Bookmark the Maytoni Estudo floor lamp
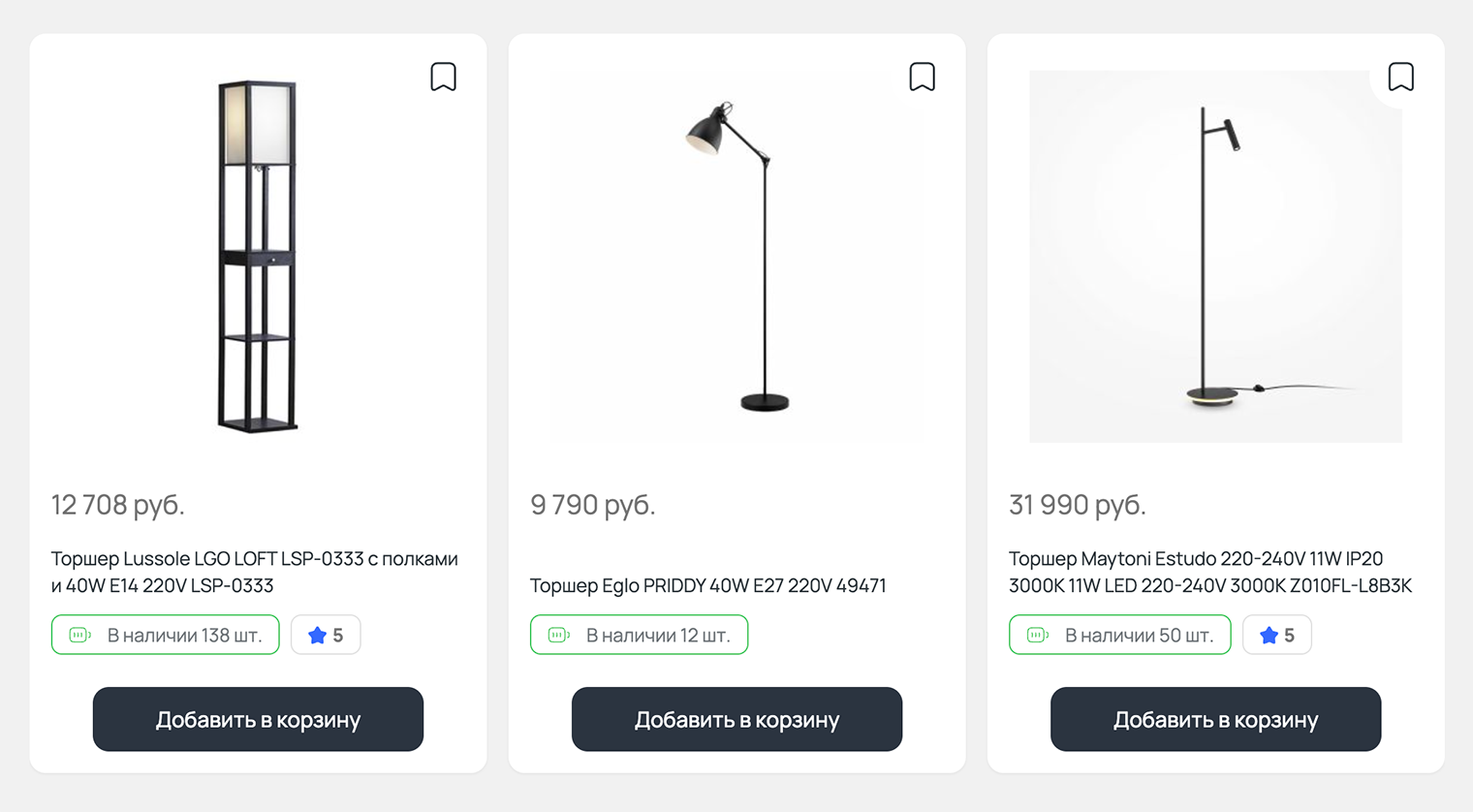 pos(1400,77)
